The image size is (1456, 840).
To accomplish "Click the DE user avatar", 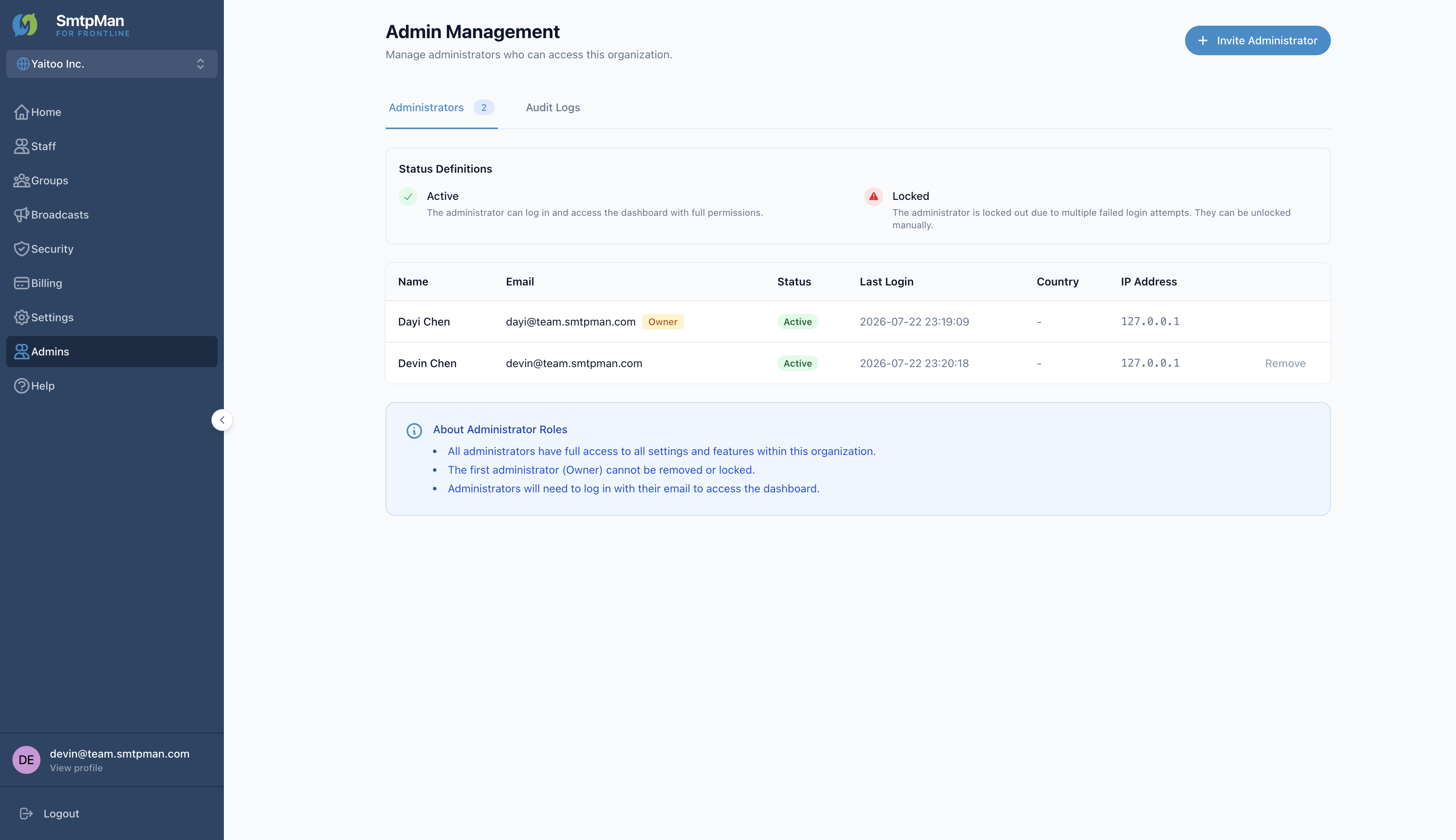I will [x=26, y=760].
